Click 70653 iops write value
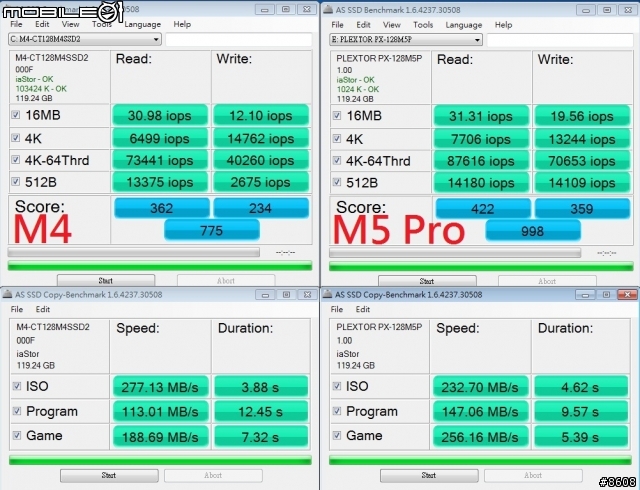 tap(582, 161)
